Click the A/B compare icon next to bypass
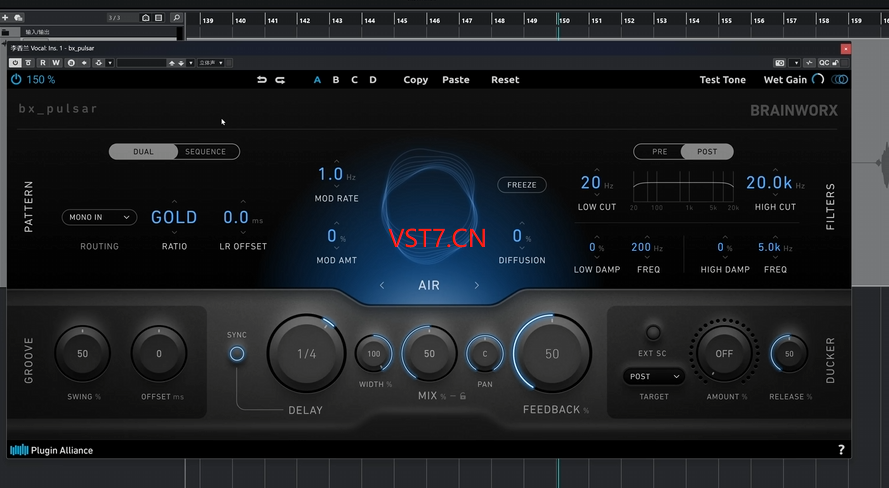 (28, 63)
